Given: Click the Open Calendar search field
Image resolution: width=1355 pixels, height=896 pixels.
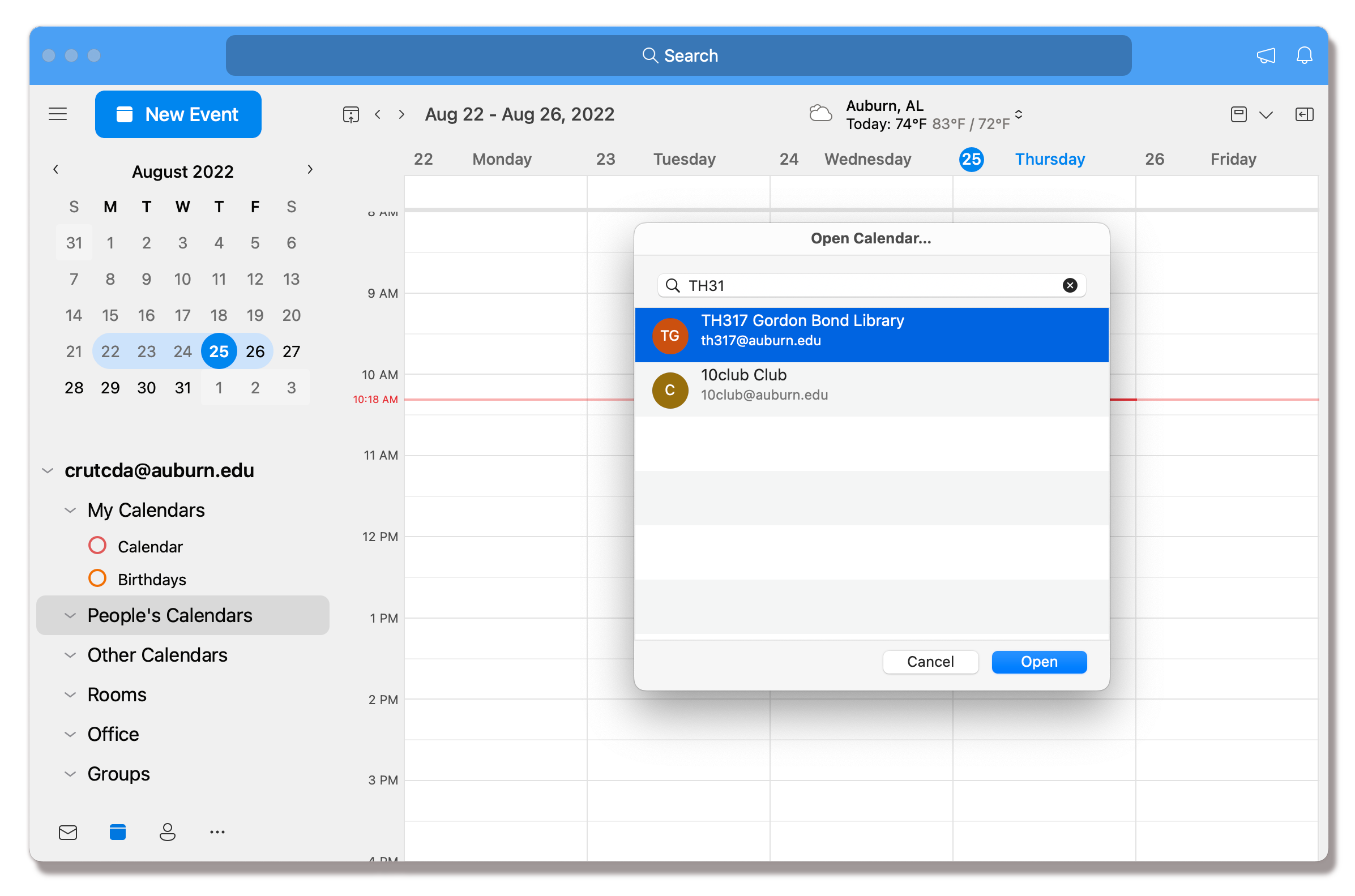Looking at the screenshot, I should tap(871, 285).
